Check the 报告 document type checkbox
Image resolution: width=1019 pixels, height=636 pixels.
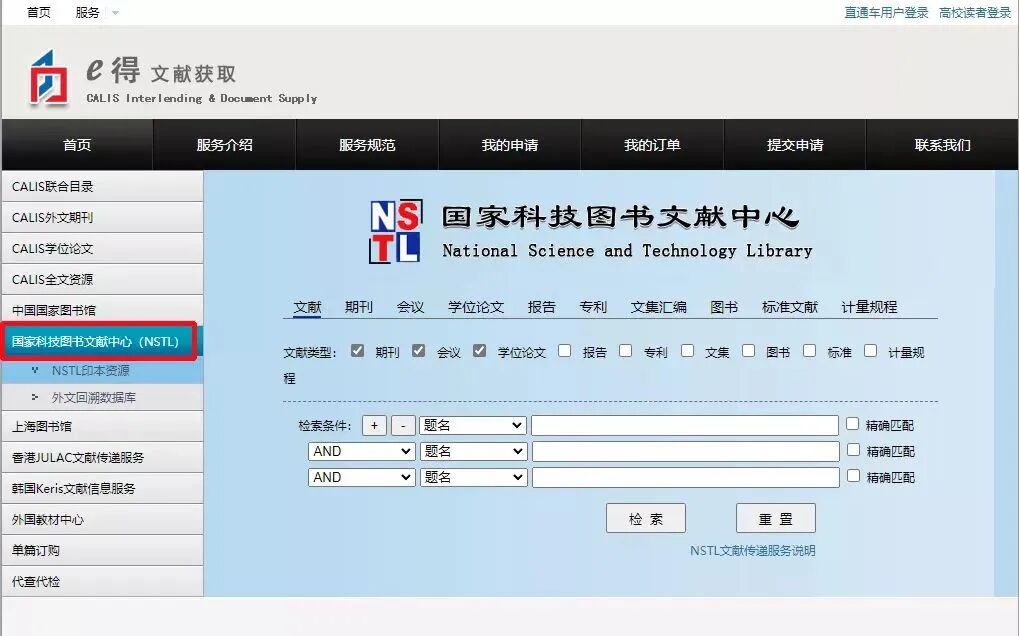click(565, 351)
